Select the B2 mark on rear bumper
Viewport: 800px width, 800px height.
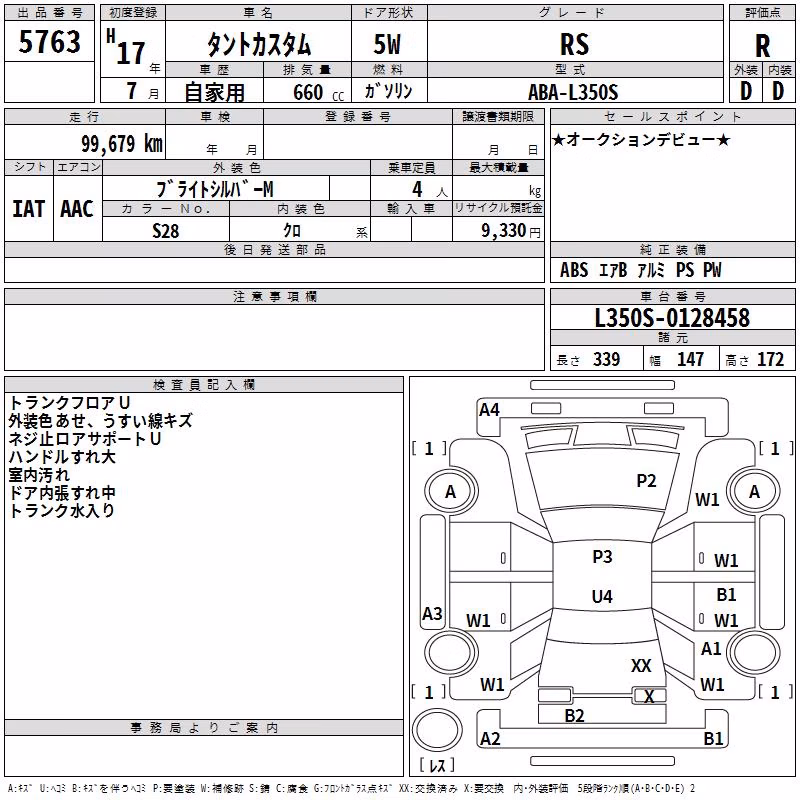click(574, 716)
